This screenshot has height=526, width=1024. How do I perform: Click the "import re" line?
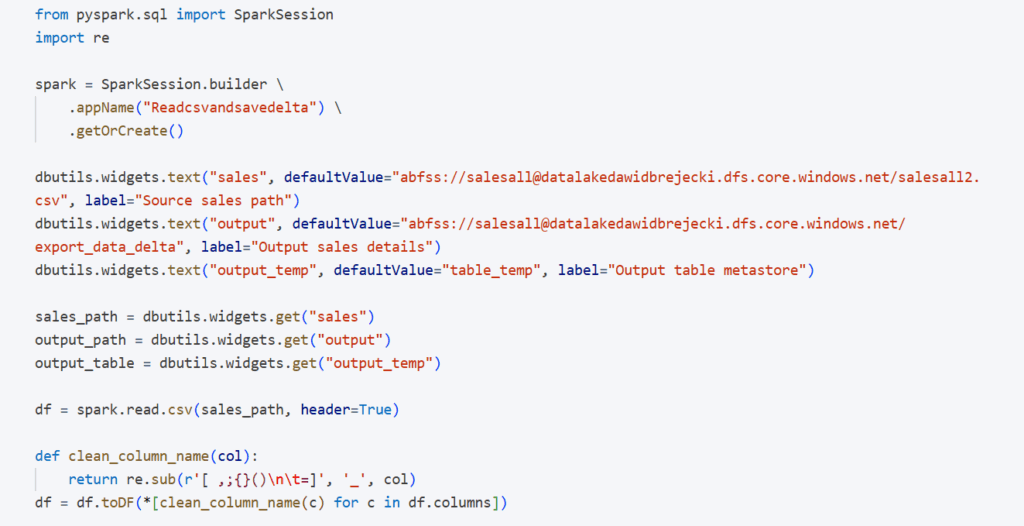tap(72, 38)
